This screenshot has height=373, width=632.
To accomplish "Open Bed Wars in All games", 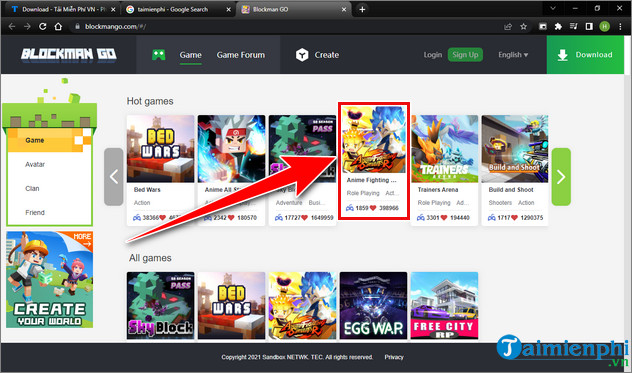I will click(x=231, y=305).
